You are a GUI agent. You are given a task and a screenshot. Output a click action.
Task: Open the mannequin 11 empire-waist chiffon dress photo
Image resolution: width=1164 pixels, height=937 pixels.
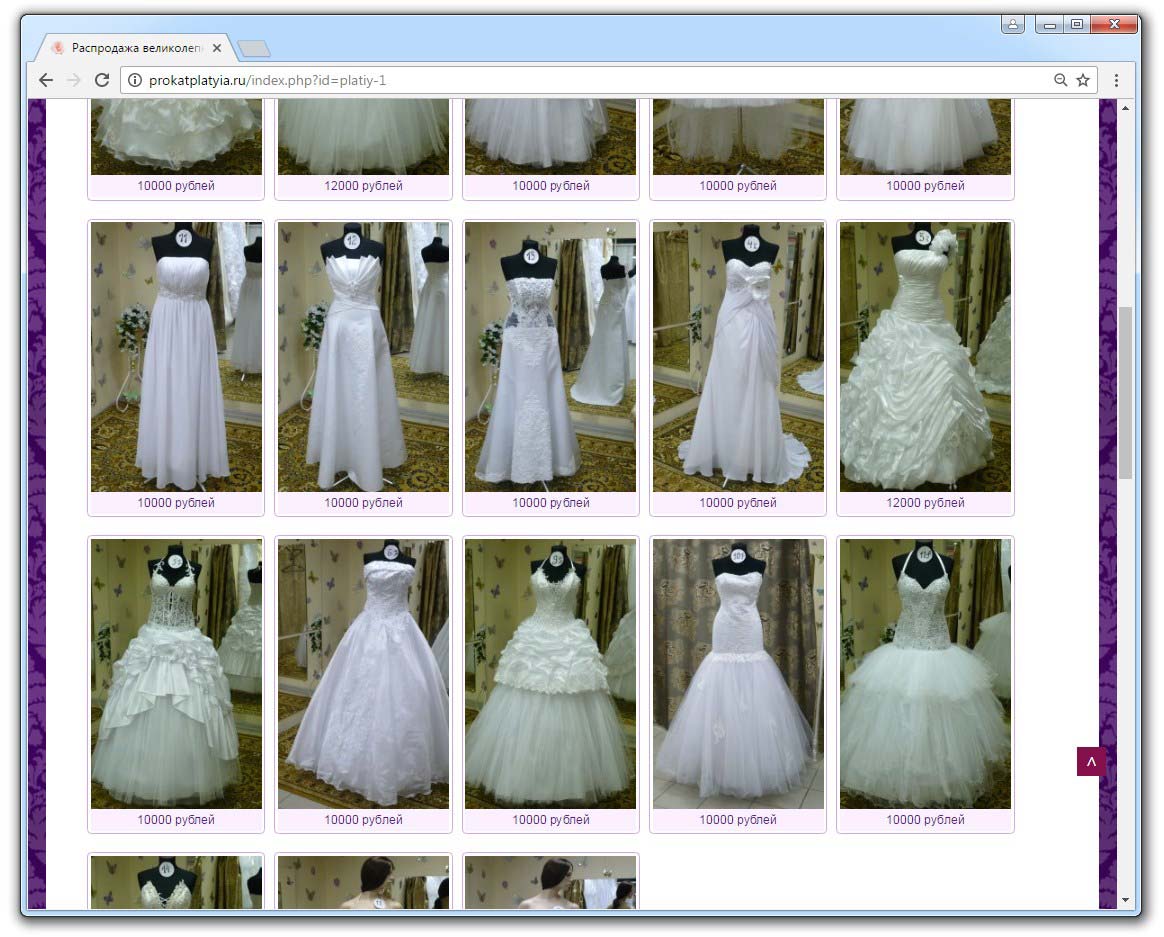177,357
